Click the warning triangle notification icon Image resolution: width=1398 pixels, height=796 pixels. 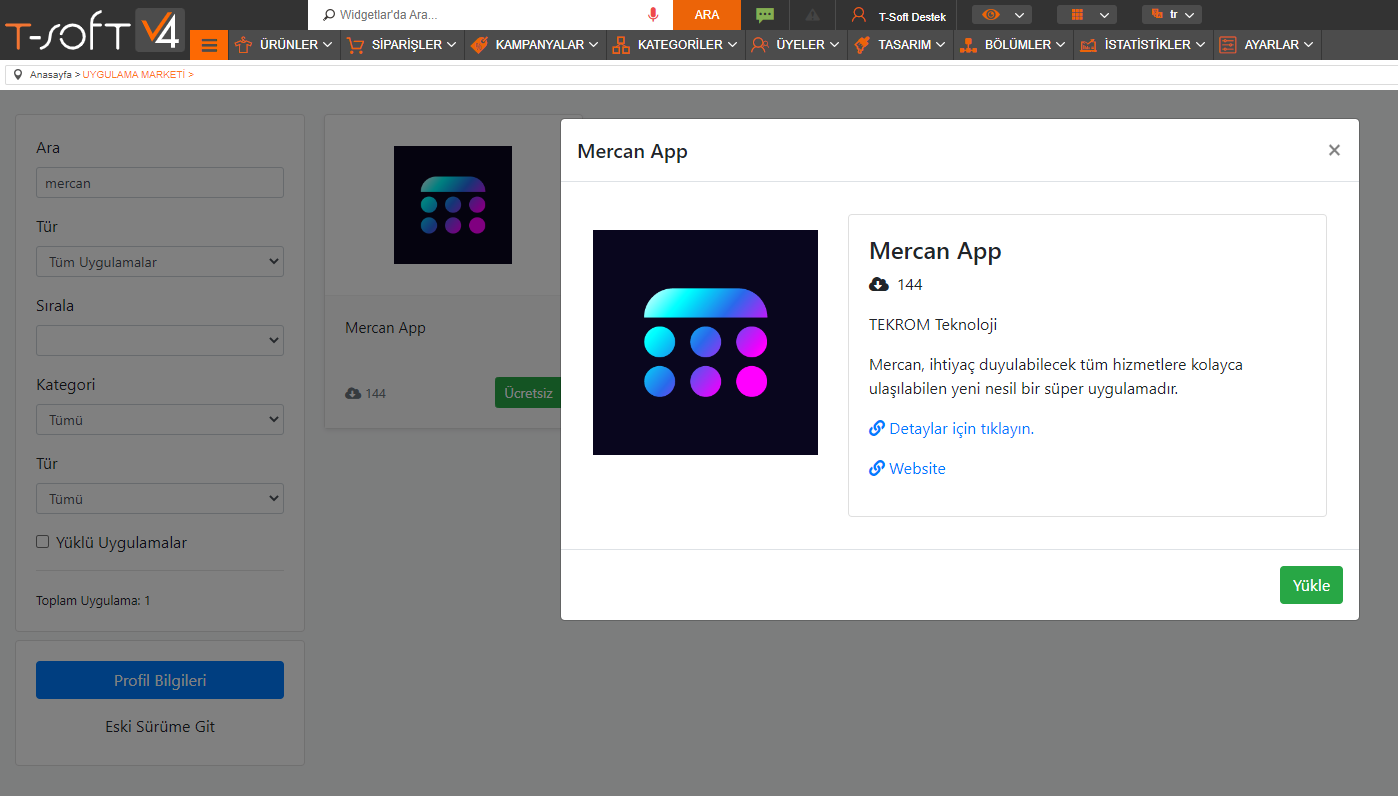click(x=812, y=15)
